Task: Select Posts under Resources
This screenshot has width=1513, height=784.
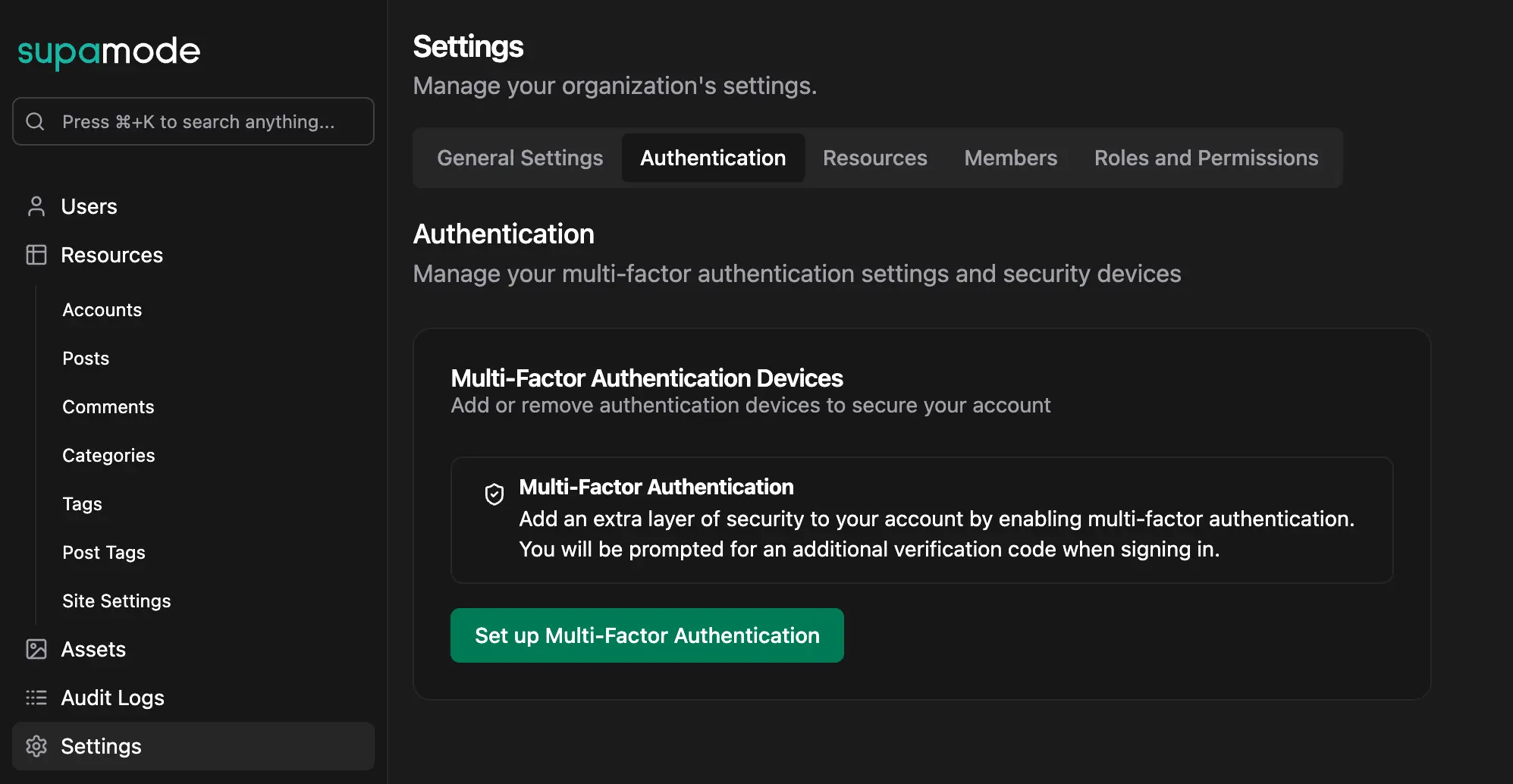Action: click(85, 358)
